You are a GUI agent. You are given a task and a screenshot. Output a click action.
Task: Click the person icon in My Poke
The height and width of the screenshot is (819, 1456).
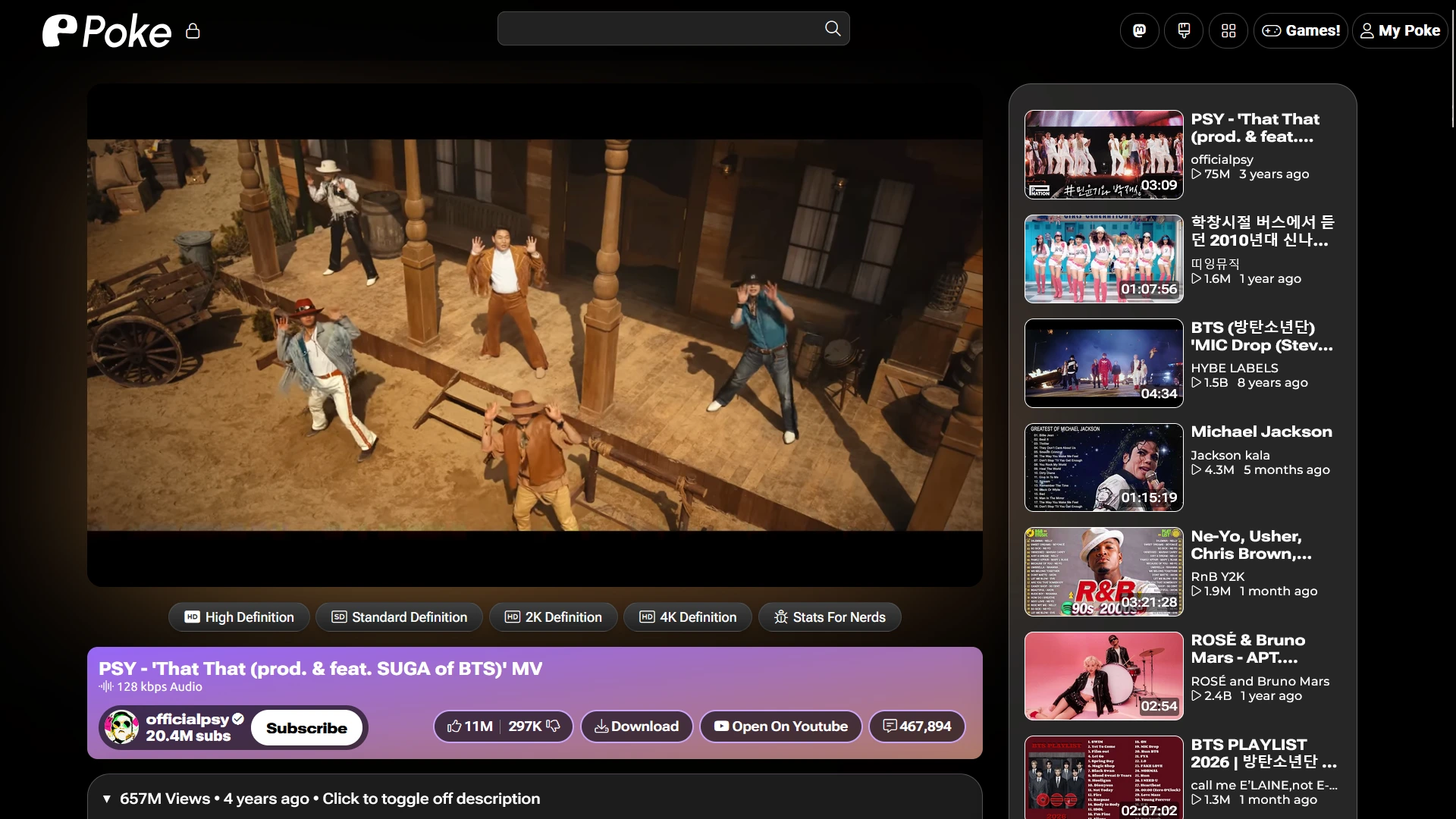click(x=1367, y=31)
